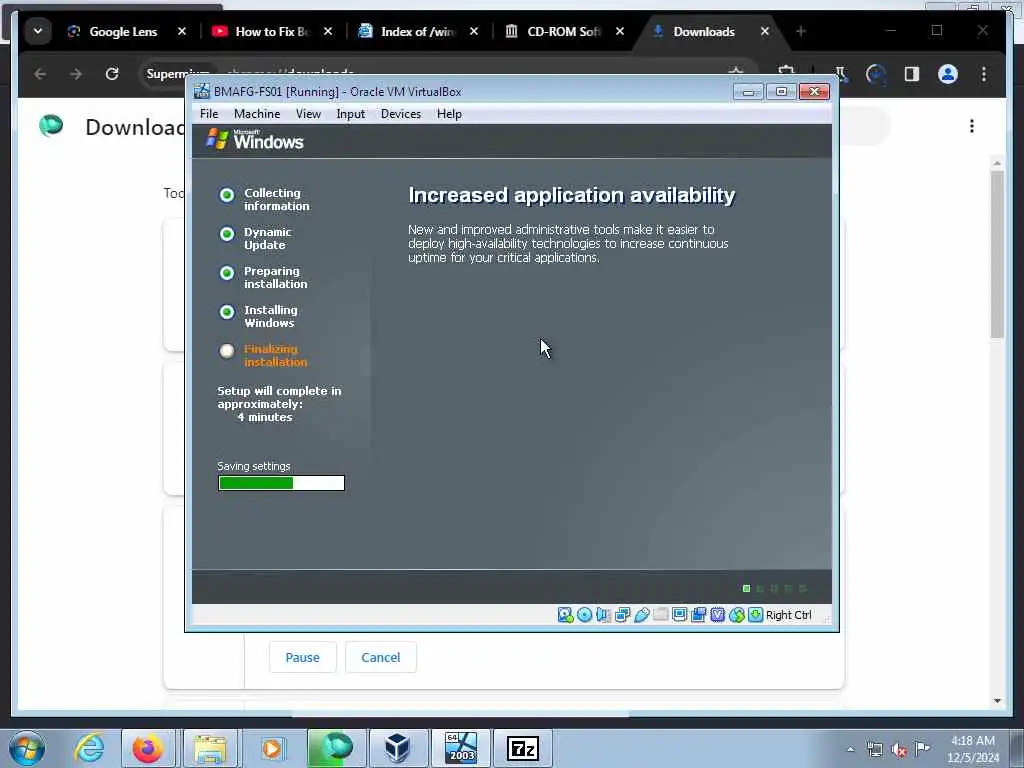The width and height of the screenshot is (1024, 768).
Task: Open VirtualBox hard disk activity indicator
Action: 566,615
